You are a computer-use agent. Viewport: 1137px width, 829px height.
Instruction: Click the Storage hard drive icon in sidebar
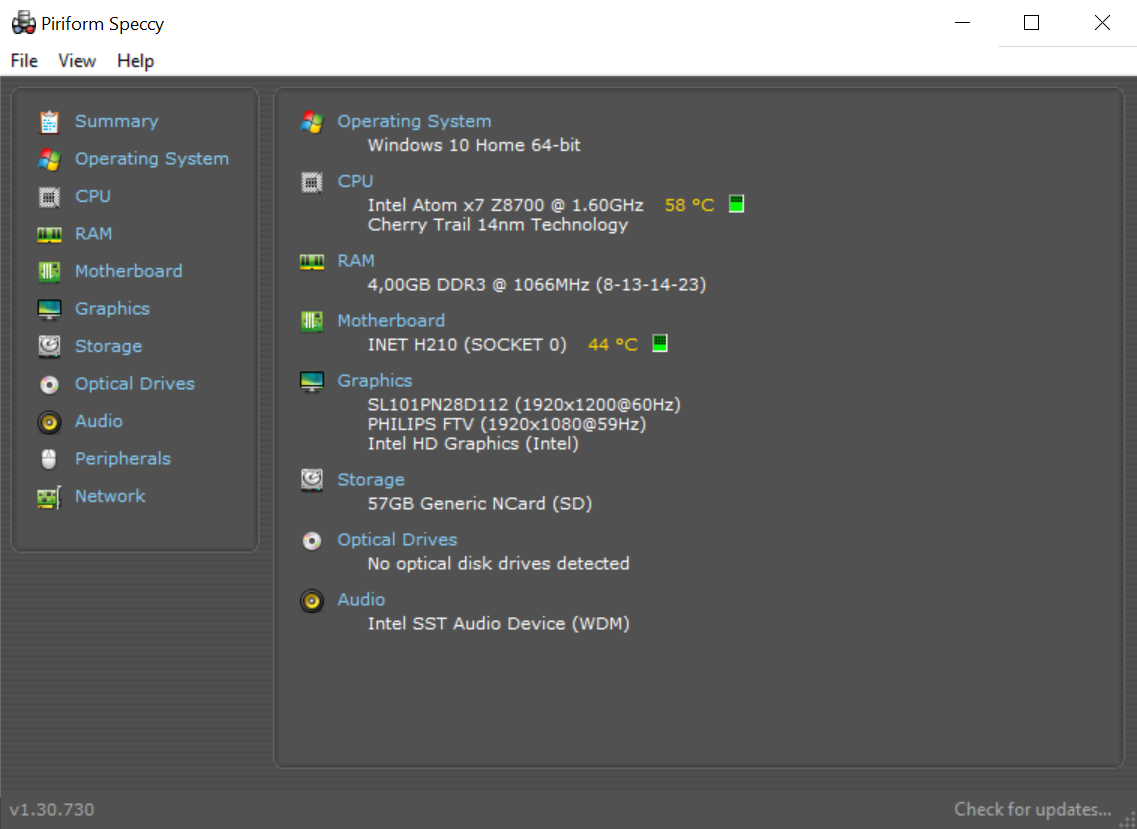(x=49, y=347)
